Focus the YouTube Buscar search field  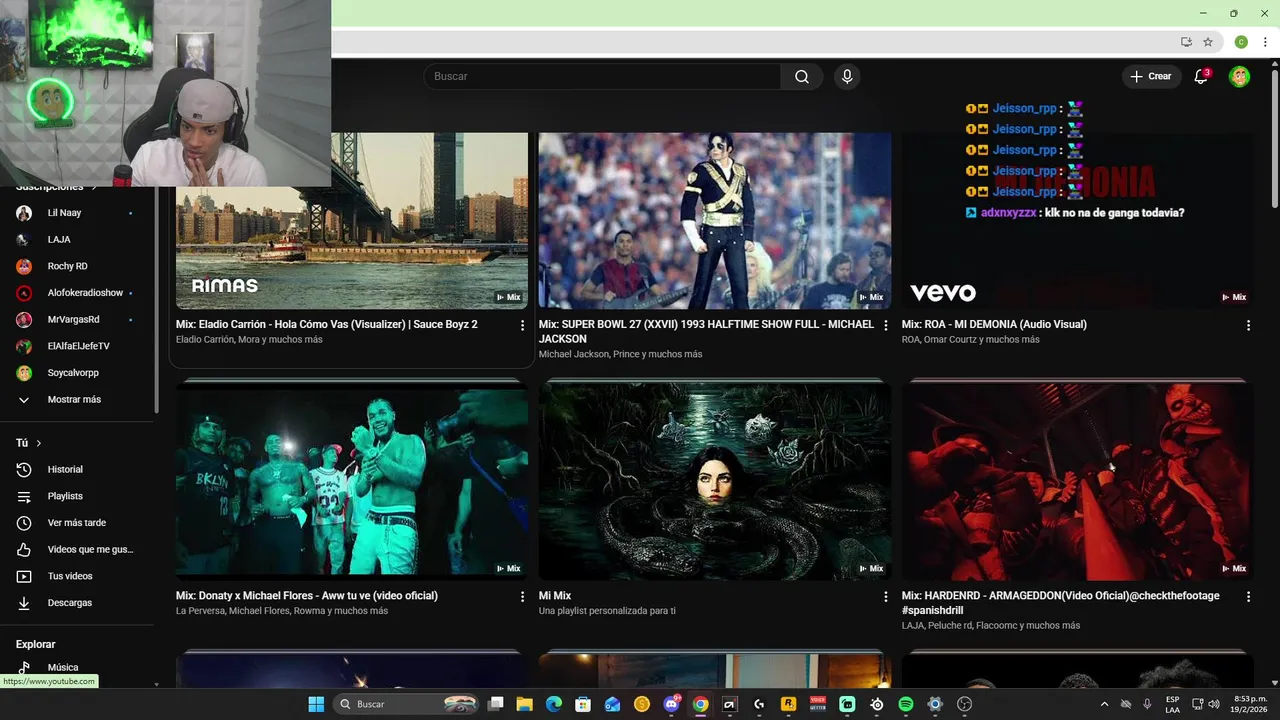[x=603, y=77]
